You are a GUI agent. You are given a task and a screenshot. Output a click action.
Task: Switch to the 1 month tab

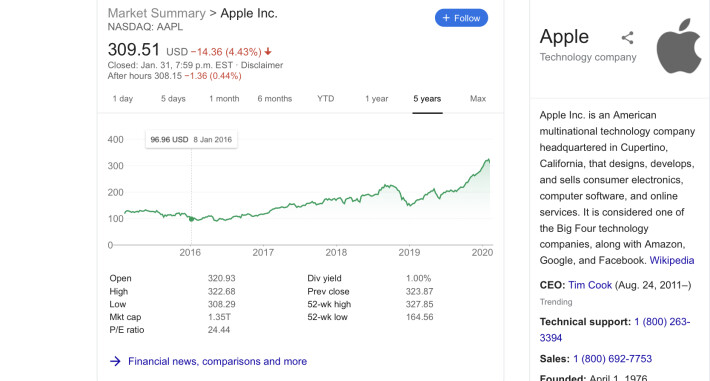(224, 99)
